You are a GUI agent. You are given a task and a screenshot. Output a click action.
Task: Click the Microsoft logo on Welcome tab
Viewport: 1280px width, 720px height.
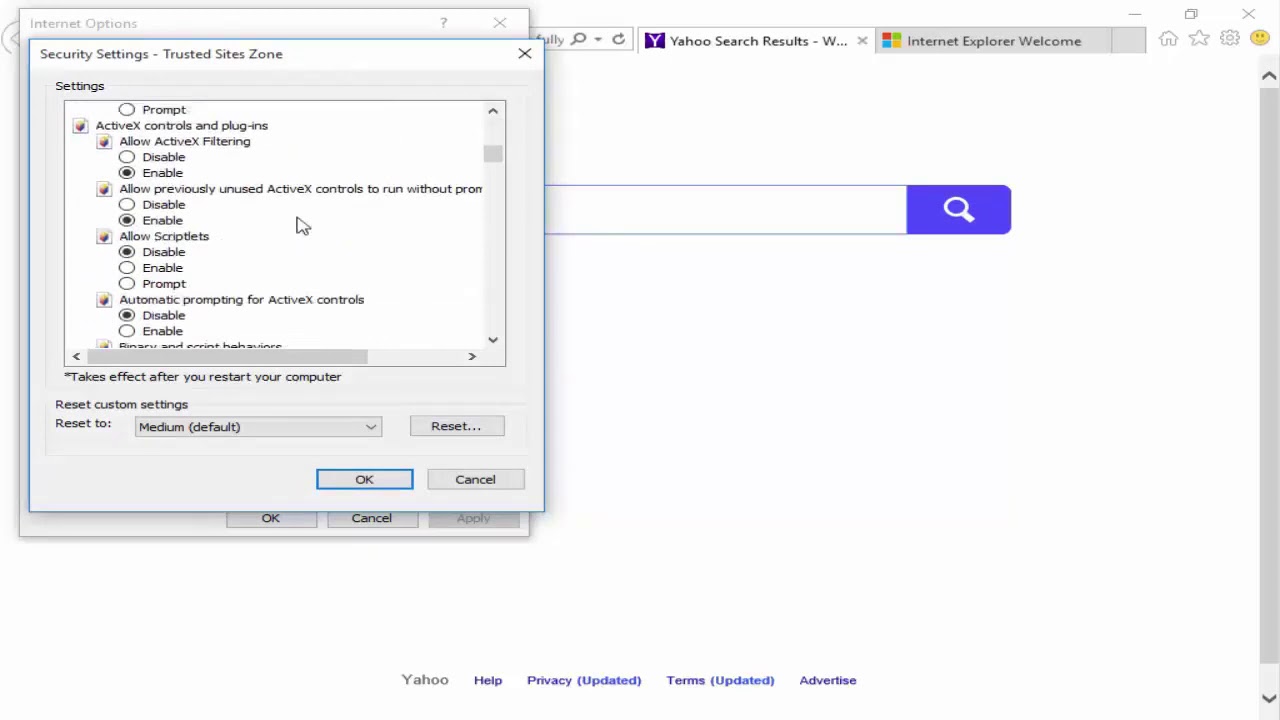coord(891,41)
